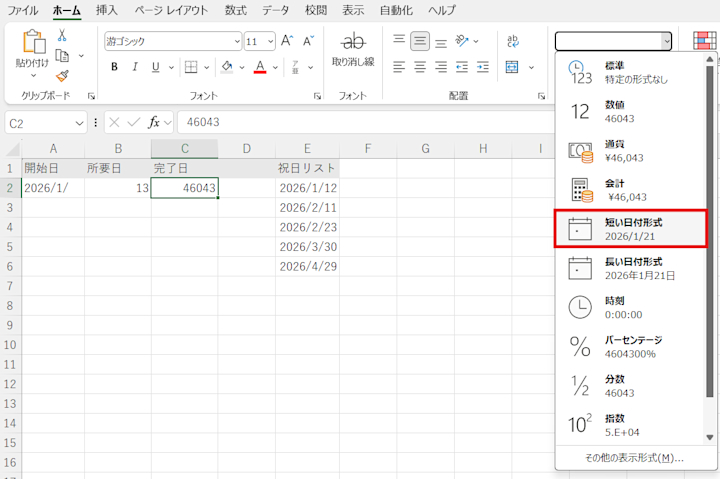Click the Decrease Indent icon
Image resolution: width=720 pixels, height=479 pixels.
[461, 67]
